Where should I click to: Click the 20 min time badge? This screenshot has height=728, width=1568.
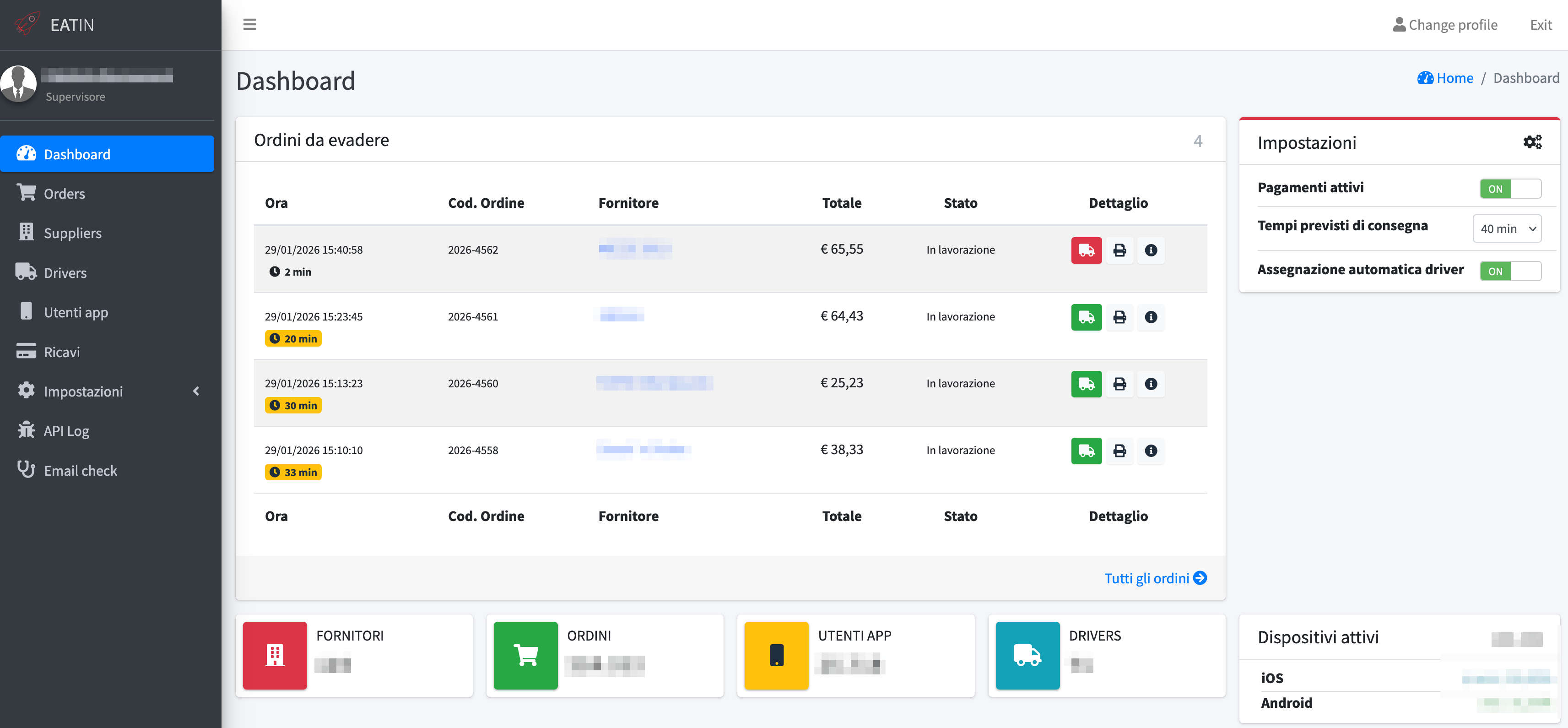(293, 338)
